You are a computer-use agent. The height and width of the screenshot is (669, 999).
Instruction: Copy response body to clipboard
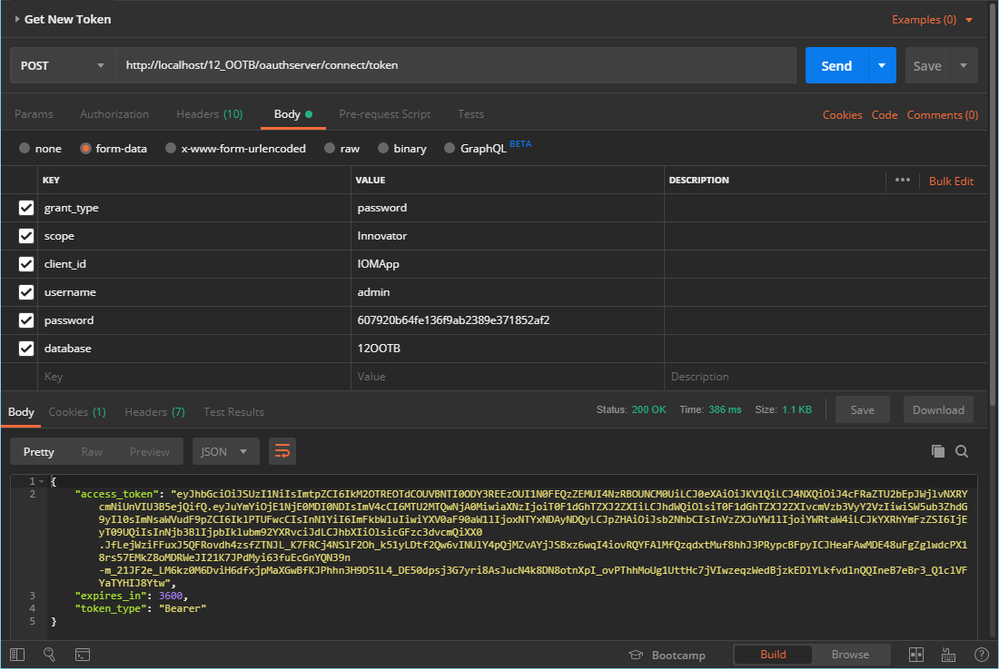click(x=937, y=451)
